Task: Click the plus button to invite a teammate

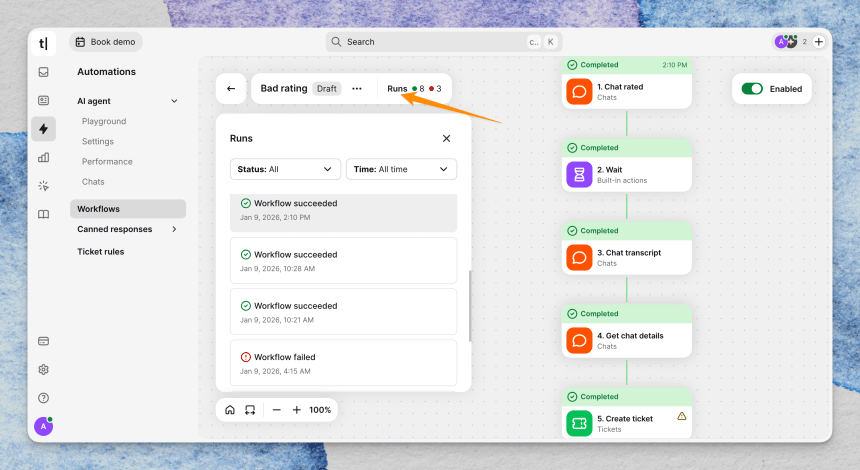Action: tap(818, 42)
